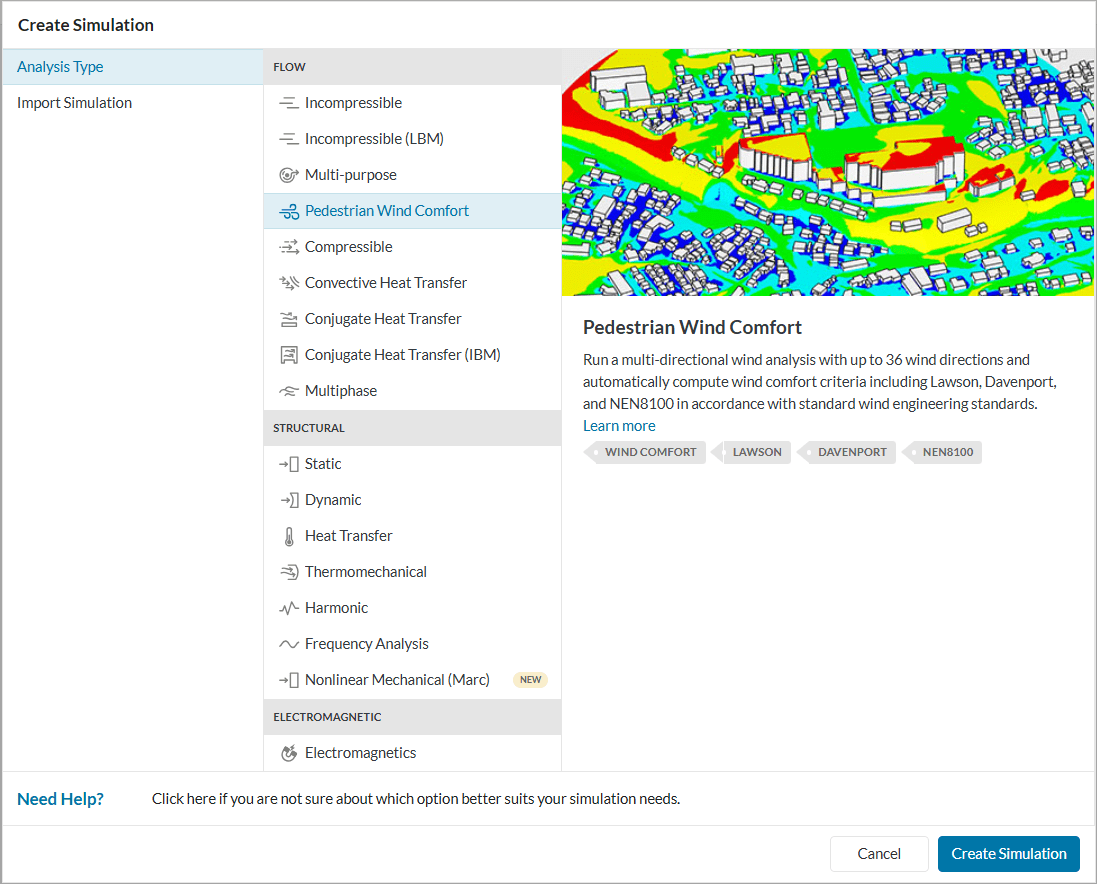Click the LAWSON criteria tag

click(757, 452)
